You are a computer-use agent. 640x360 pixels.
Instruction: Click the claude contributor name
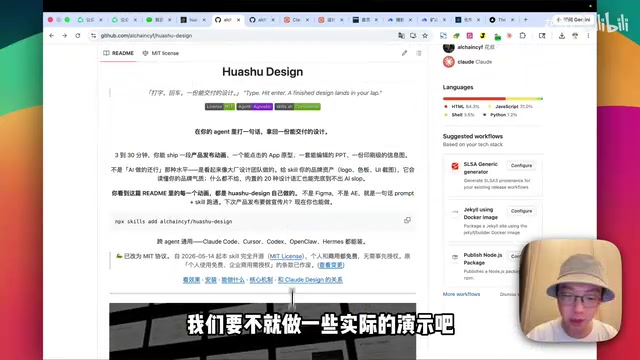pos(466,62)
